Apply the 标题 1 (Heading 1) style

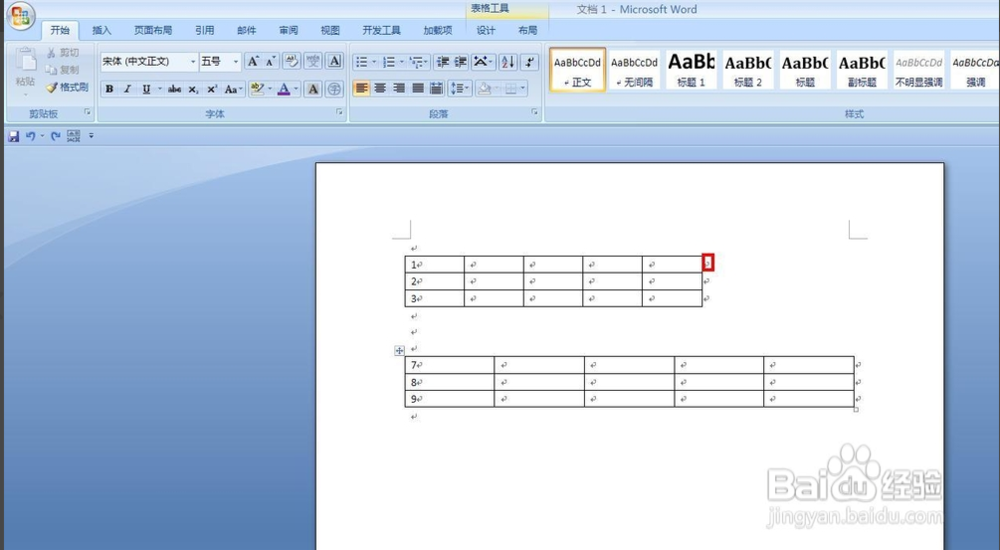click(691, 70)
